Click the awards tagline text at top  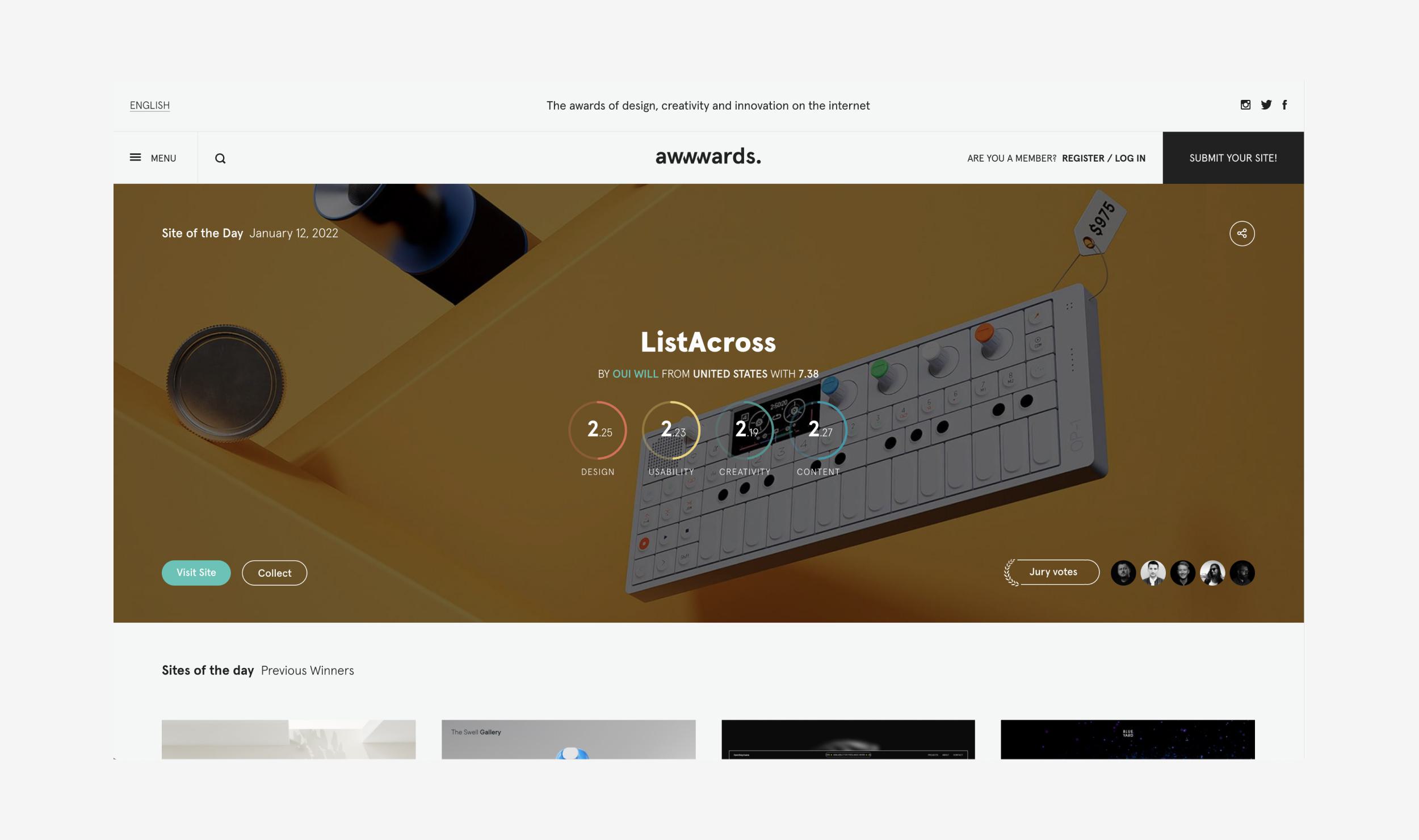click(708, 106)
